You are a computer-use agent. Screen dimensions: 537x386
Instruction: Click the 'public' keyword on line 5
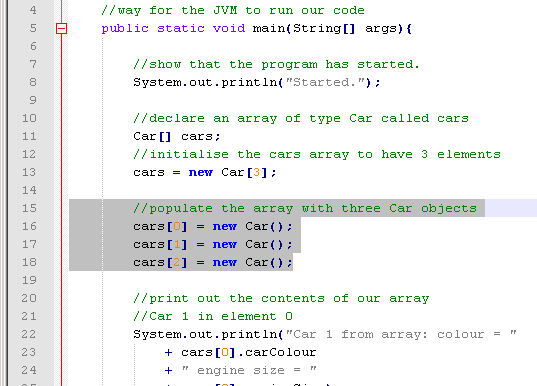[x=125, y=28]
